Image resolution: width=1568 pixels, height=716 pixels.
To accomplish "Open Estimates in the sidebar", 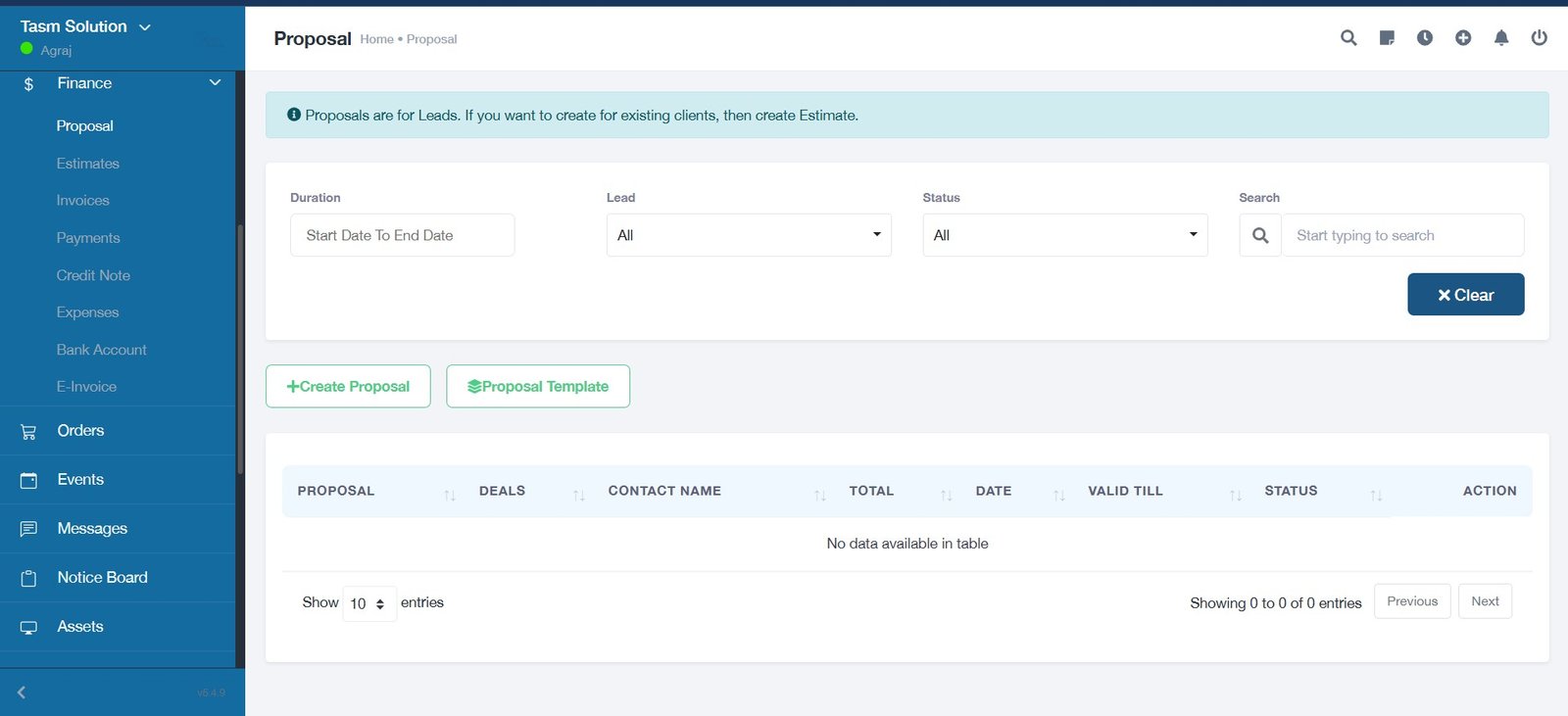I will coord(88,164).
